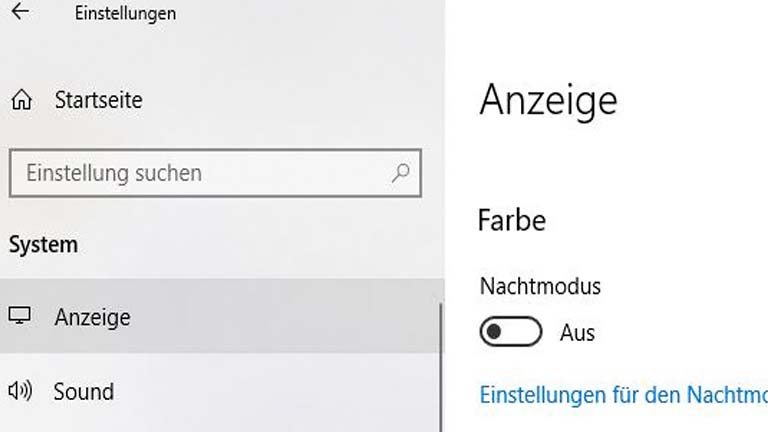Click the speaker icon beside Sound
Viewport: 768px width, 432px height.
tap(20, 391)
